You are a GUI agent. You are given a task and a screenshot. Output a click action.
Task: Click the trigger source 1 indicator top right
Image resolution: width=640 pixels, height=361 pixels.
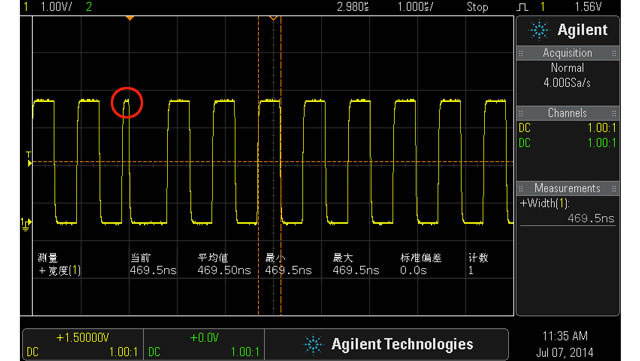click(x=542, y=7)
